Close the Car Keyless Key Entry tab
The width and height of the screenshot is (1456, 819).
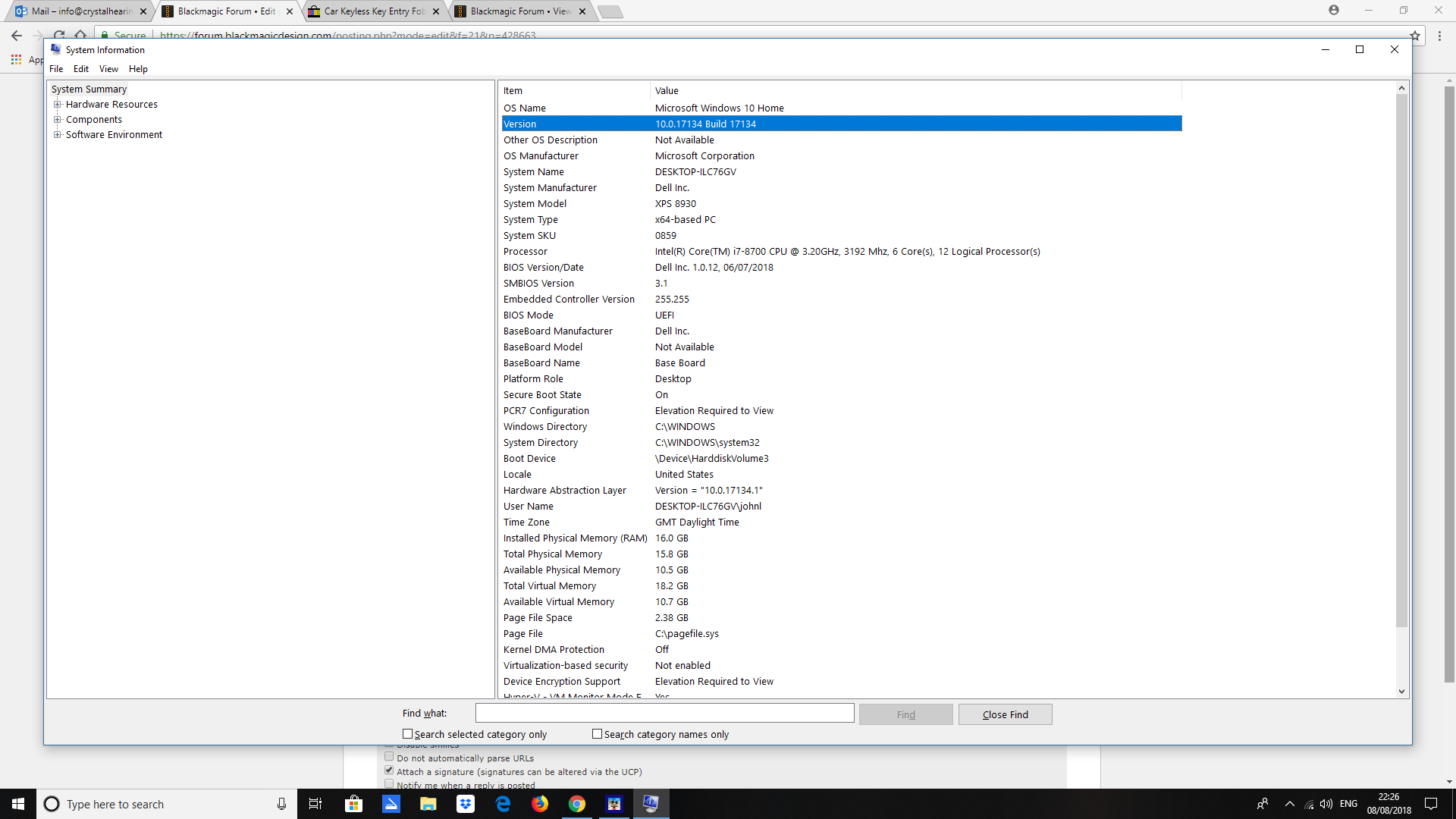[436, 11]
